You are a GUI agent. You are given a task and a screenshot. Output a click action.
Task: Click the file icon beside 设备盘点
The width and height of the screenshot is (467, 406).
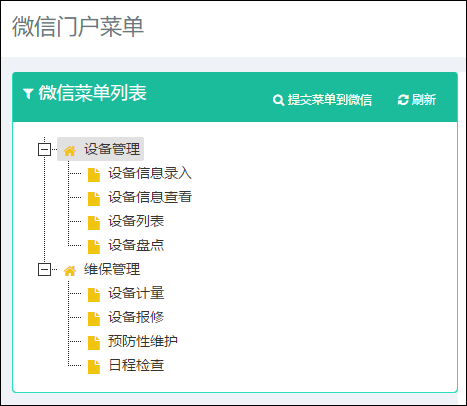point(94,247)
